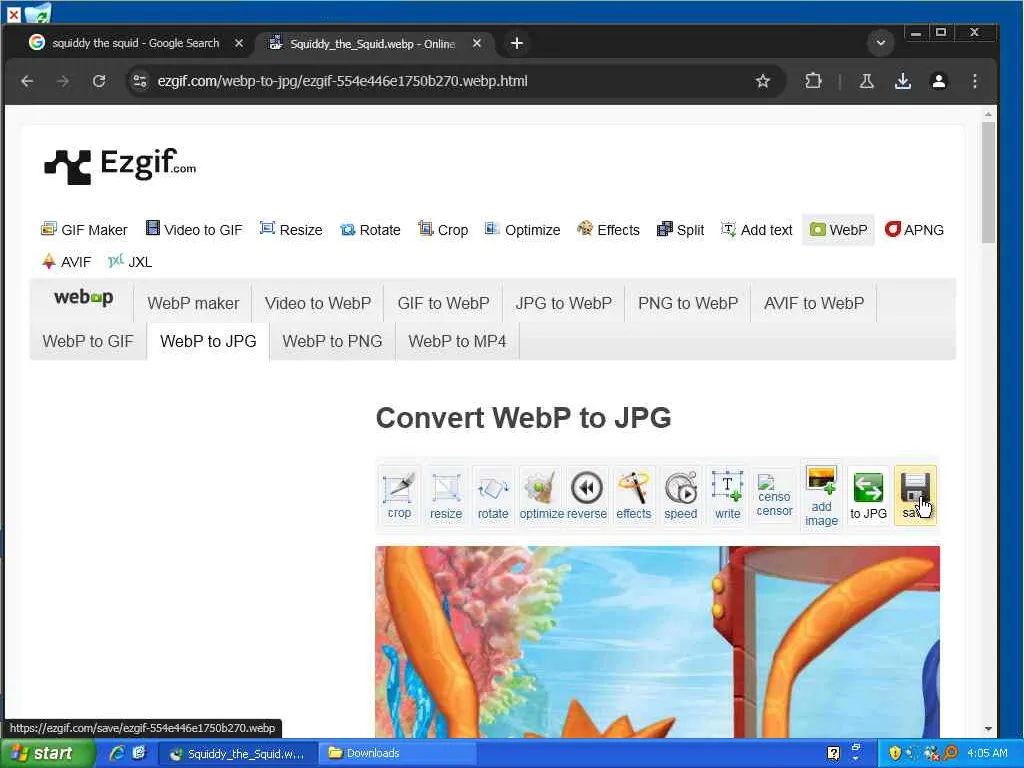
Task: Click the webp logo in submenu
Action: pos(83,298)
